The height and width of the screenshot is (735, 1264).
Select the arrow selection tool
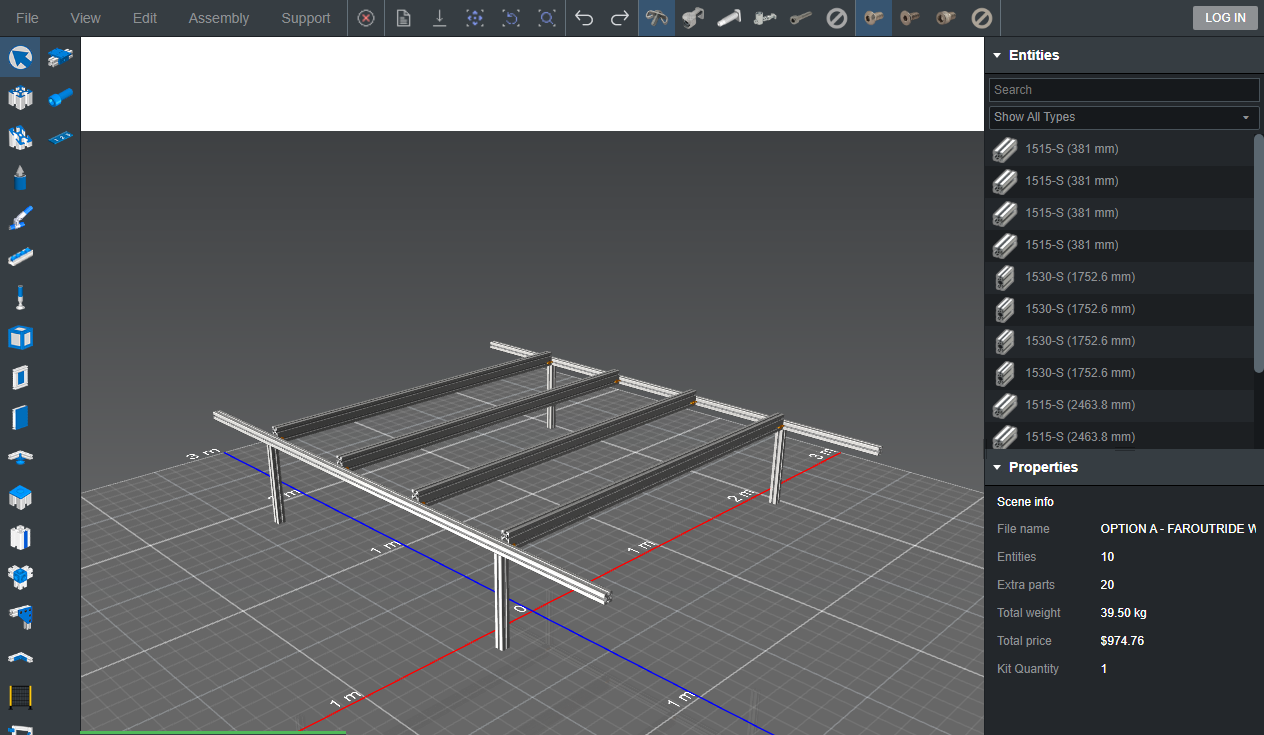click(20, 57)
